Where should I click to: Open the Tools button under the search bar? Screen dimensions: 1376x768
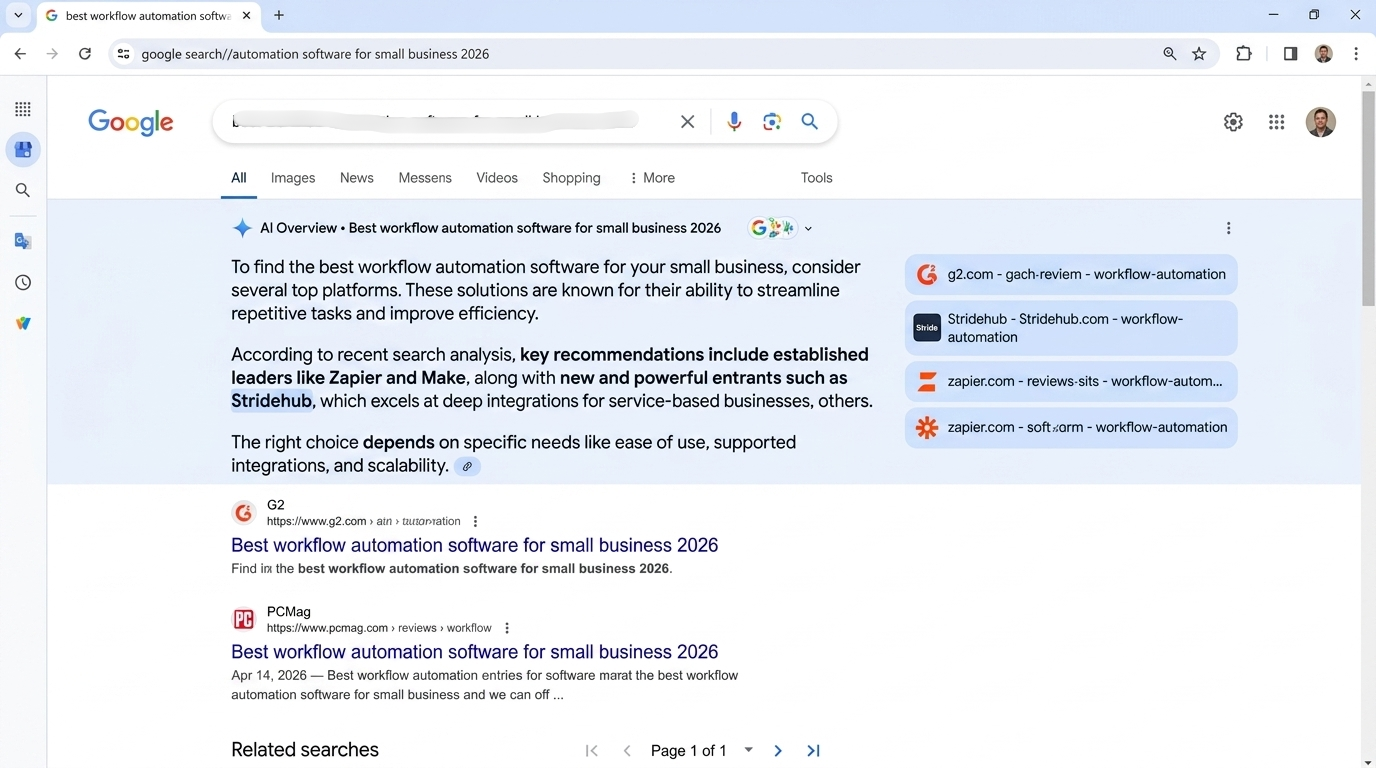coord(816,178)
